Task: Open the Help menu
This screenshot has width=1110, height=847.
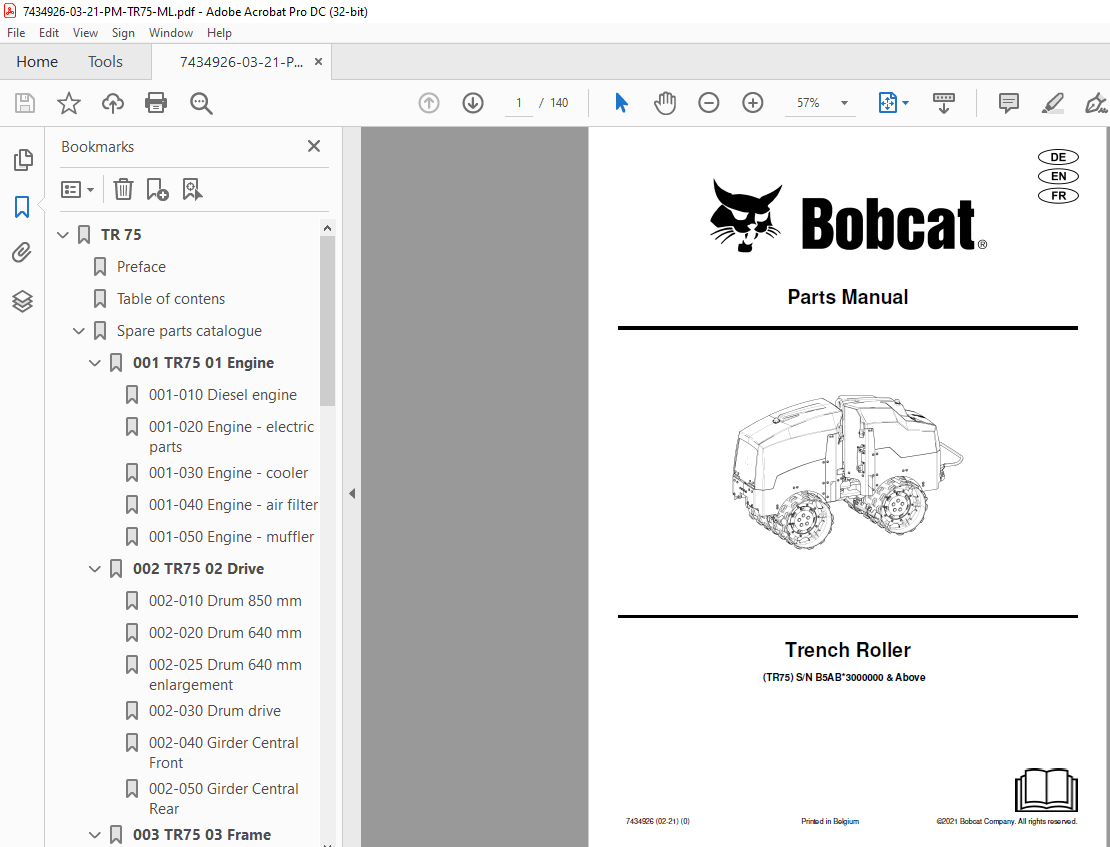Action: [219, 33]
